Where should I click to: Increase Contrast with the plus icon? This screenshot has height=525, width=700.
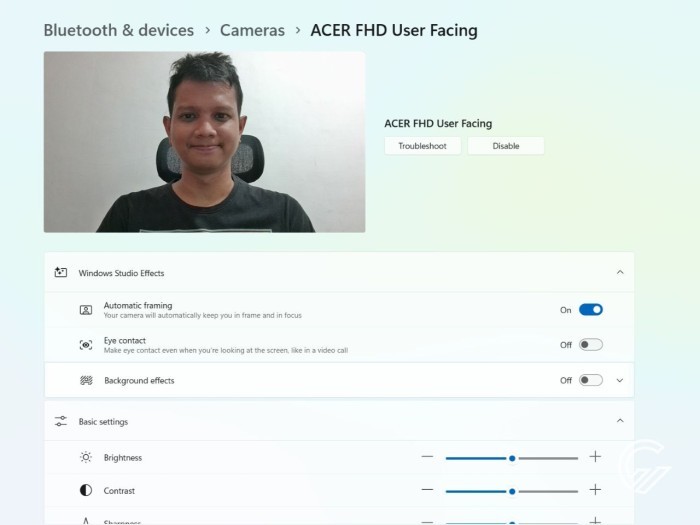595,490
